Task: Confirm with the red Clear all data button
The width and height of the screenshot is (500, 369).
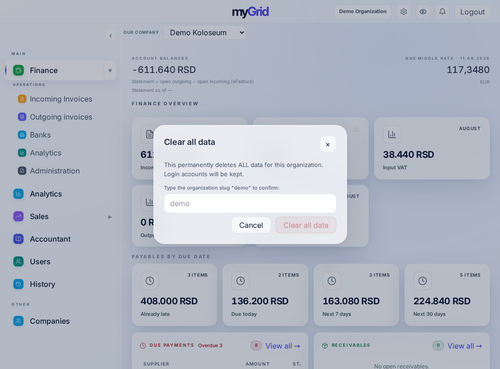Action: 306,225
